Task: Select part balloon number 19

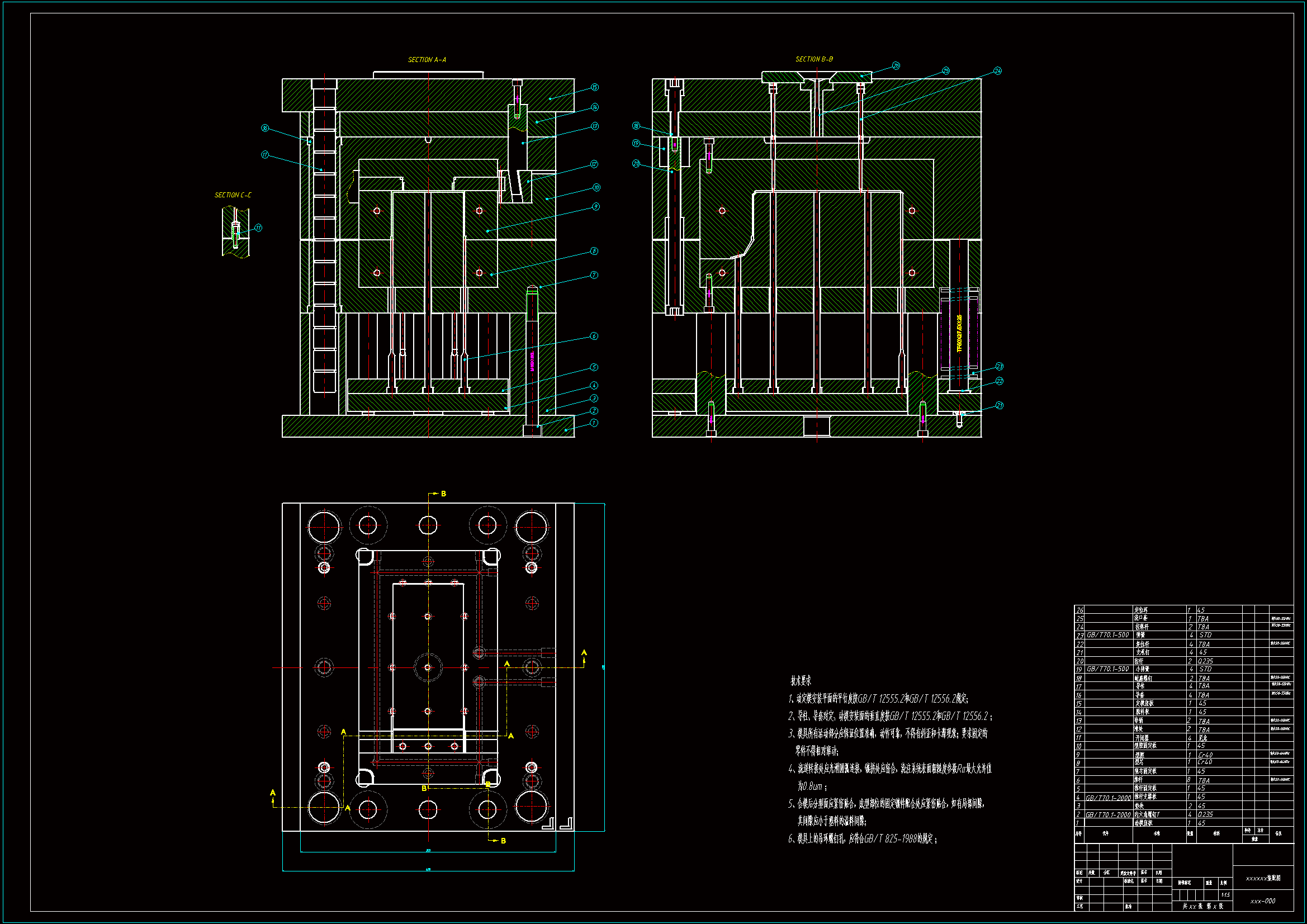Action: [x=636, y=144]
